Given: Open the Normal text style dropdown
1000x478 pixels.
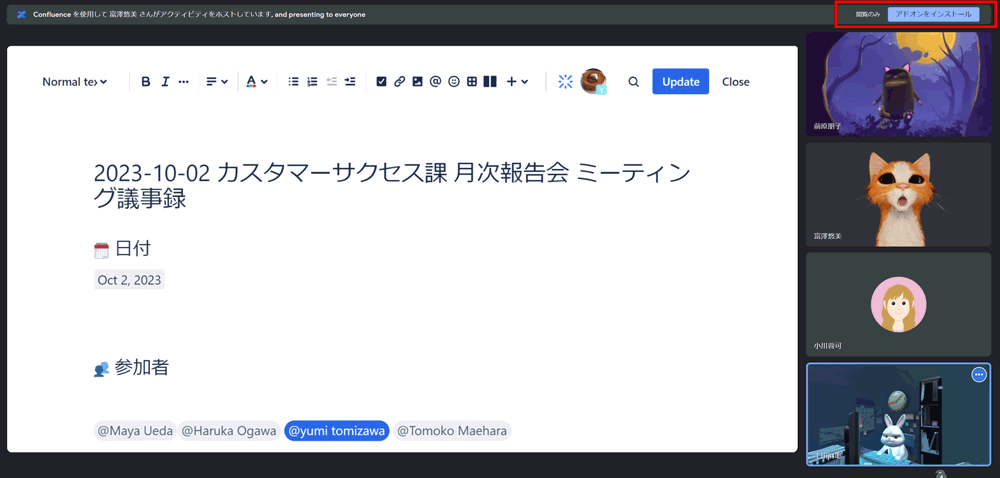Looking at the screenshot, I should click(75, 82).
